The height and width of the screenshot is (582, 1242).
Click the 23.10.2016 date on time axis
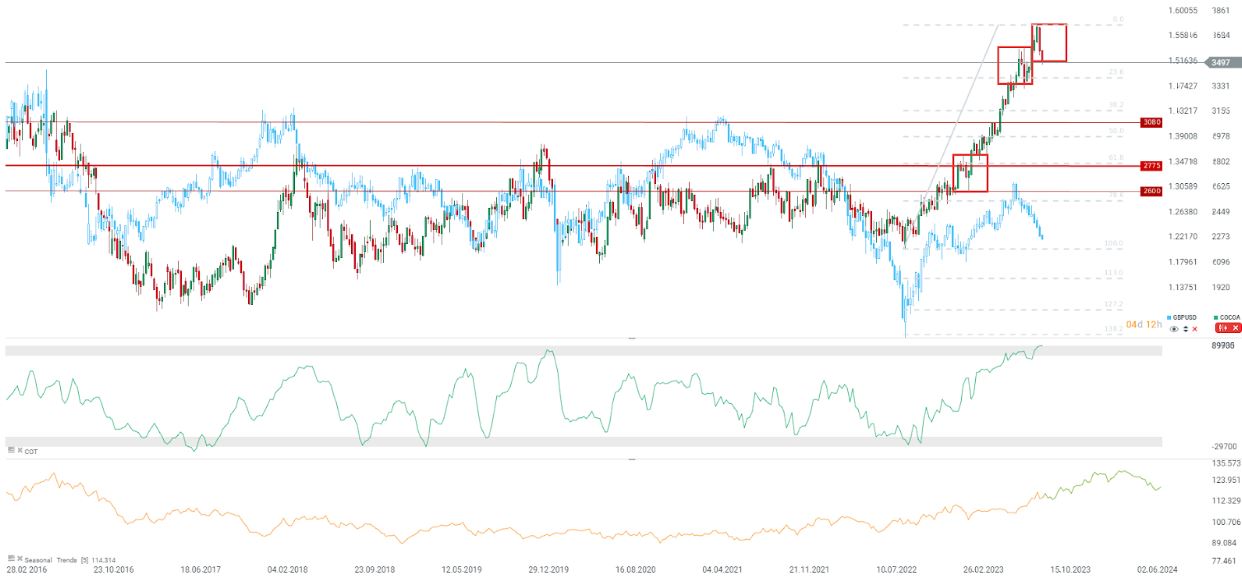tap(114, 570)
